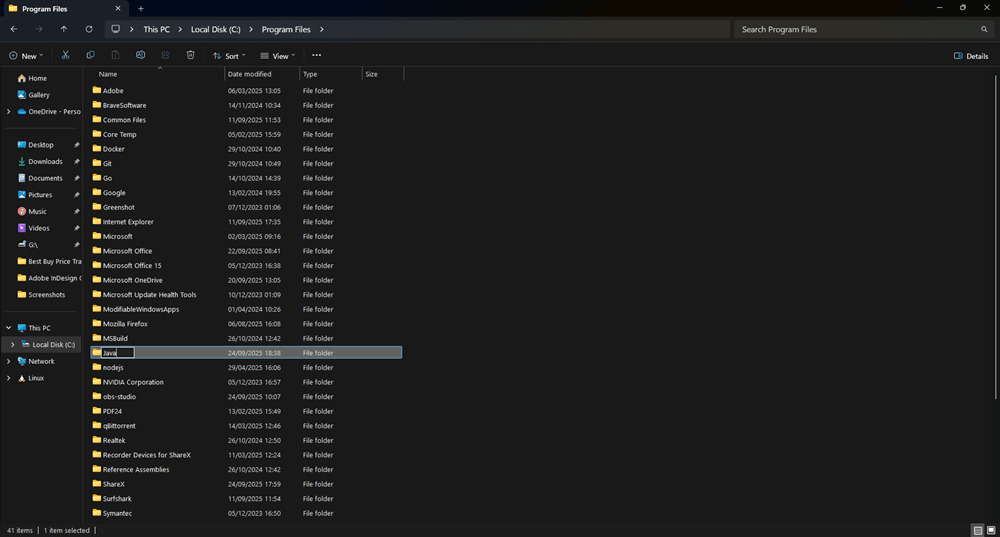The image size is (1000, 537).
Task: Sort by the Date modified column header
Action: [x=249, y=74]
